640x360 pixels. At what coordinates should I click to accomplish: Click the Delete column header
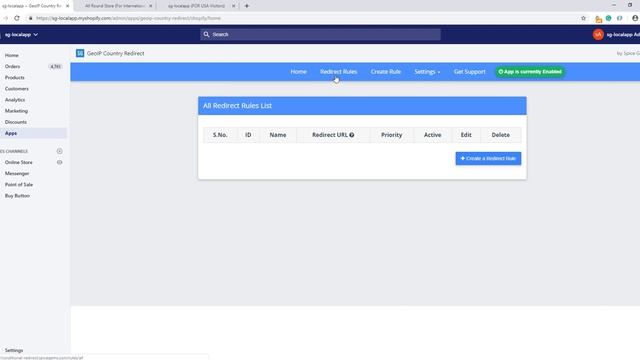pyautogui.click(x=500, y=135)
